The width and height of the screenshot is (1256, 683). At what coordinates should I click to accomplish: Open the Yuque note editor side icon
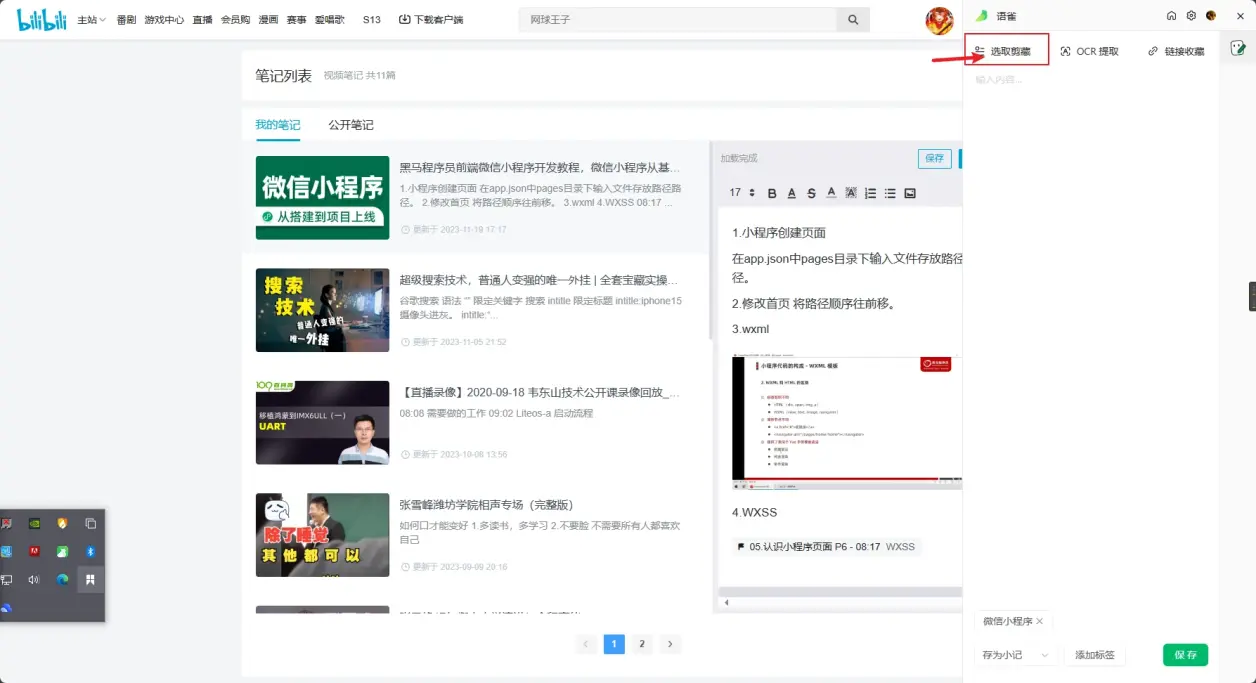click(x=1238, y=47)
